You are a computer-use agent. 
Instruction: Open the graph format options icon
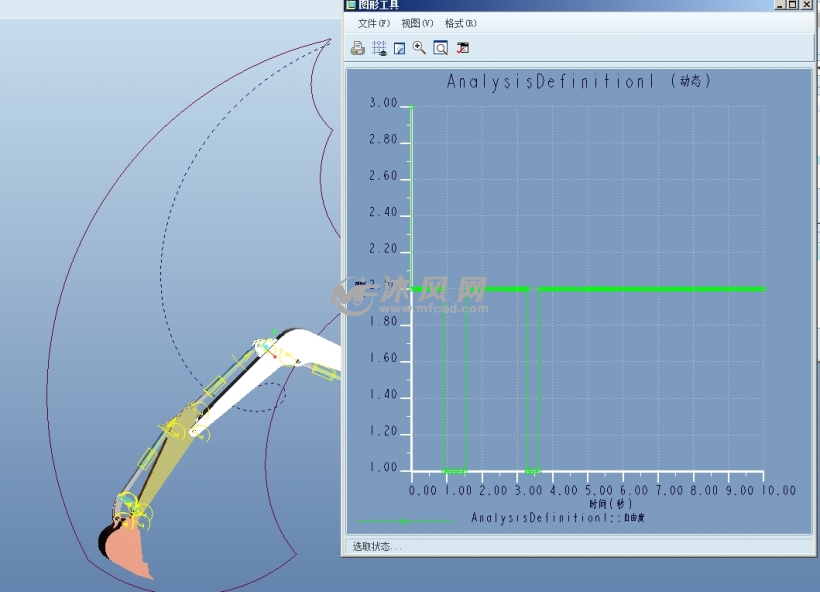pyautogui.click(x=463, y=48)
